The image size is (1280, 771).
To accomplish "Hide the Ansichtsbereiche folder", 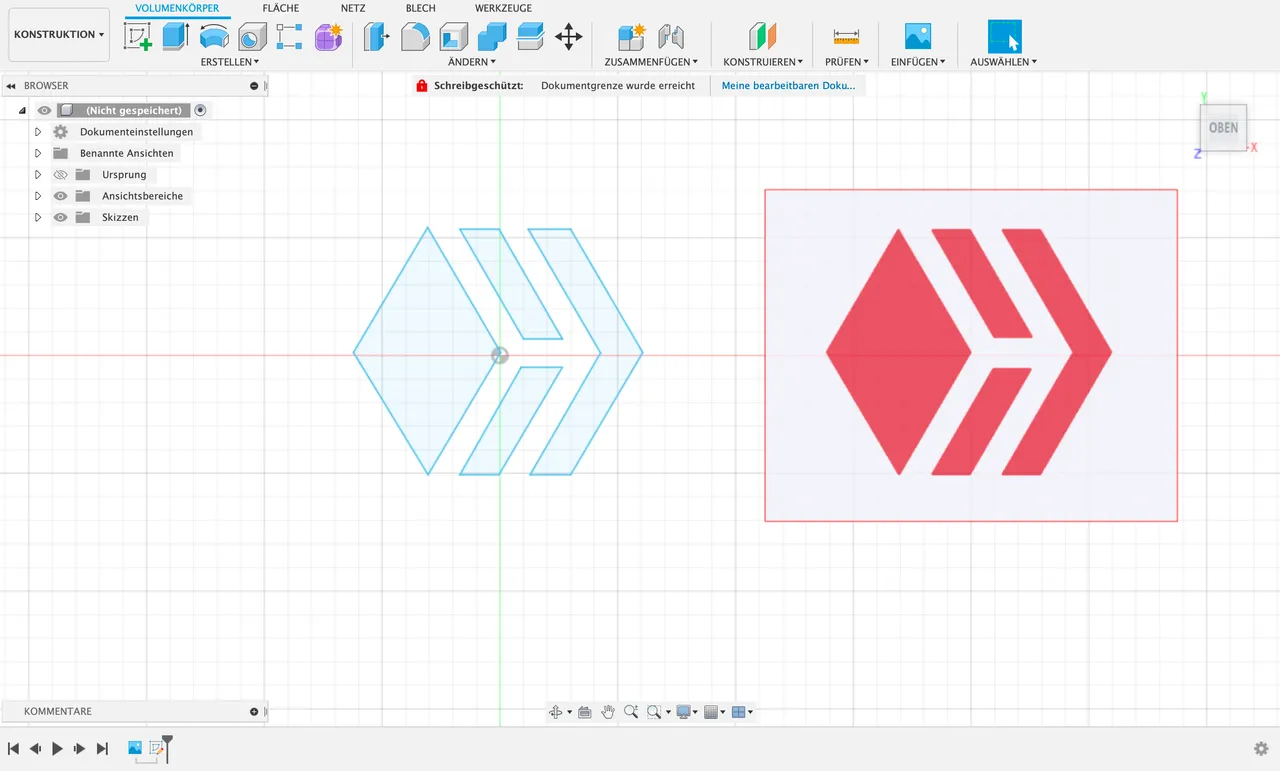I will (60, 196).
